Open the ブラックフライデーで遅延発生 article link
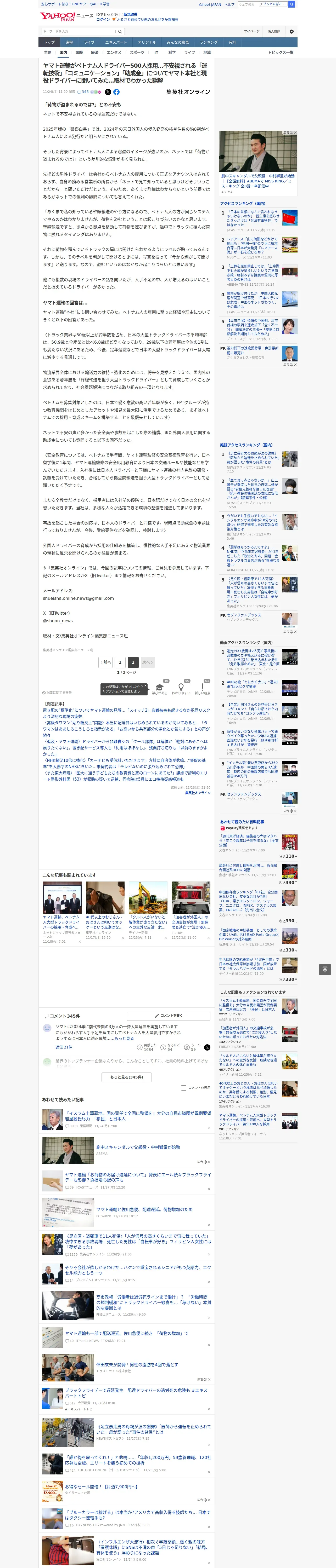This screenshot has width=336, height=1568. point(137,1393)
